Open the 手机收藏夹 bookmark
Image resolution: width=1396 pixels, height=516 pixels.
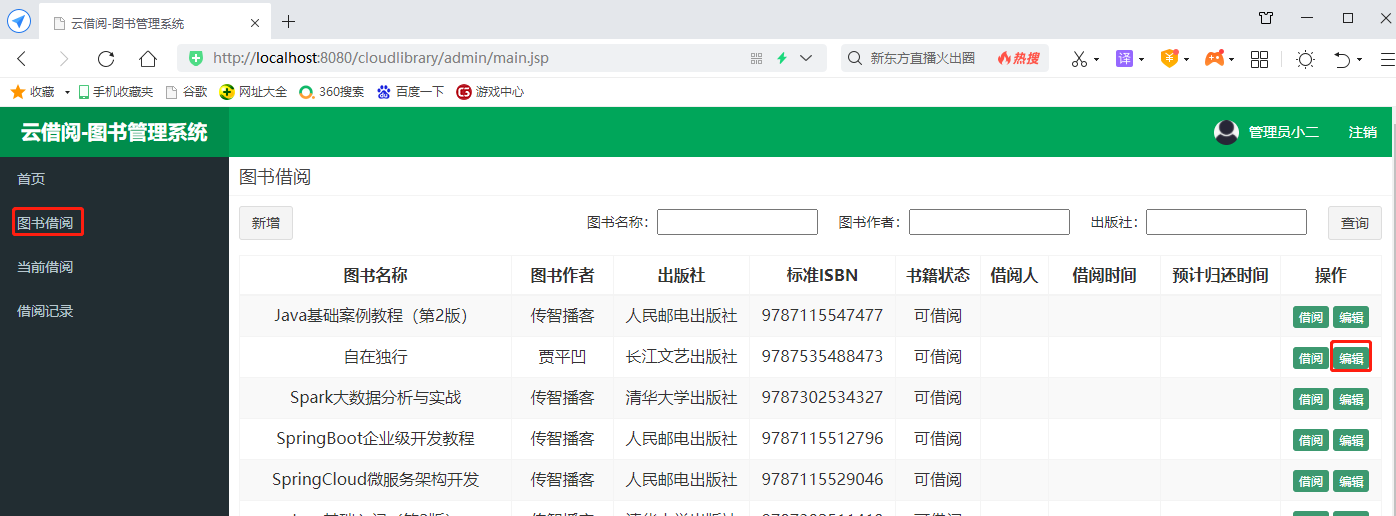(x=115, y=91)
